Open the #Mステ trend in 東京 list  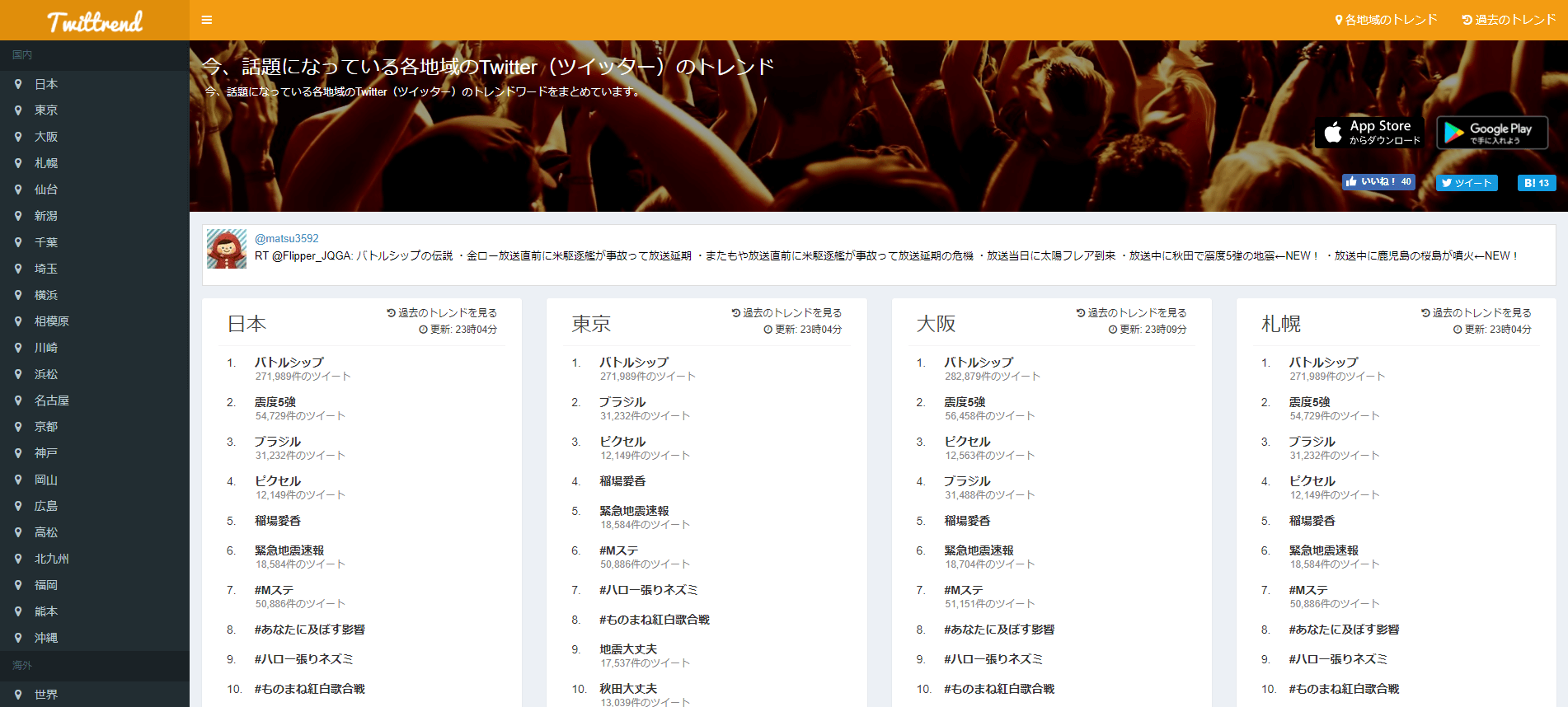(618, 550)
